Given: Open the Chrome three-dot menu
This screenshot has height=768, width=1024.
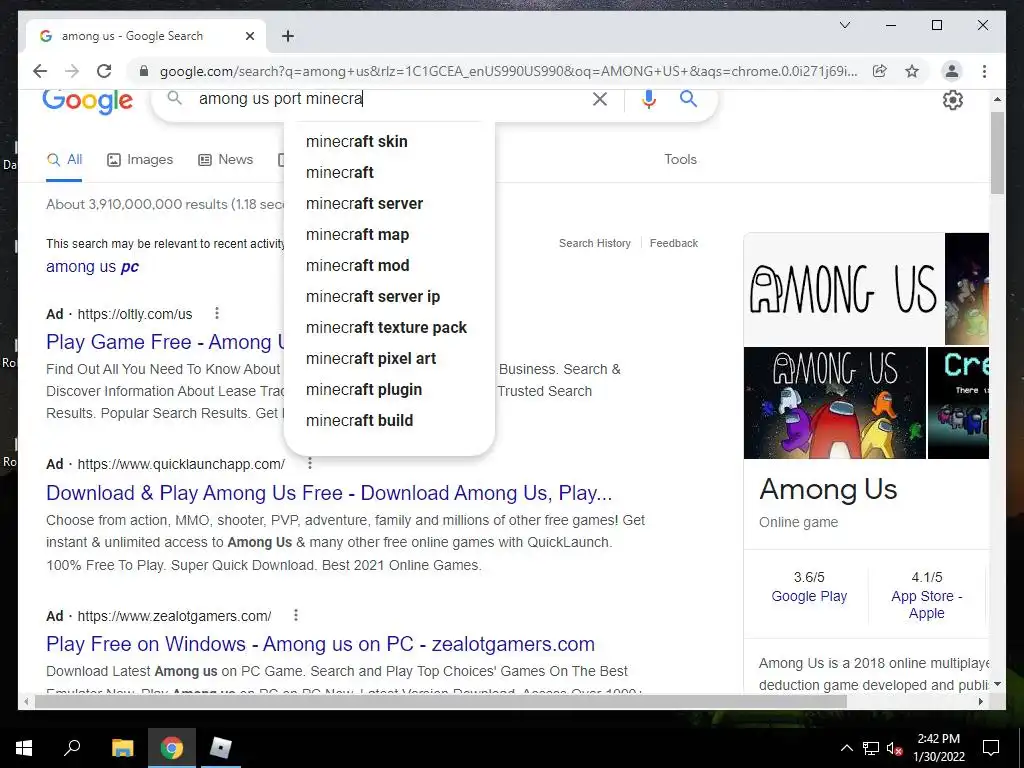Looking at the screenshot, I should [984, 71].
